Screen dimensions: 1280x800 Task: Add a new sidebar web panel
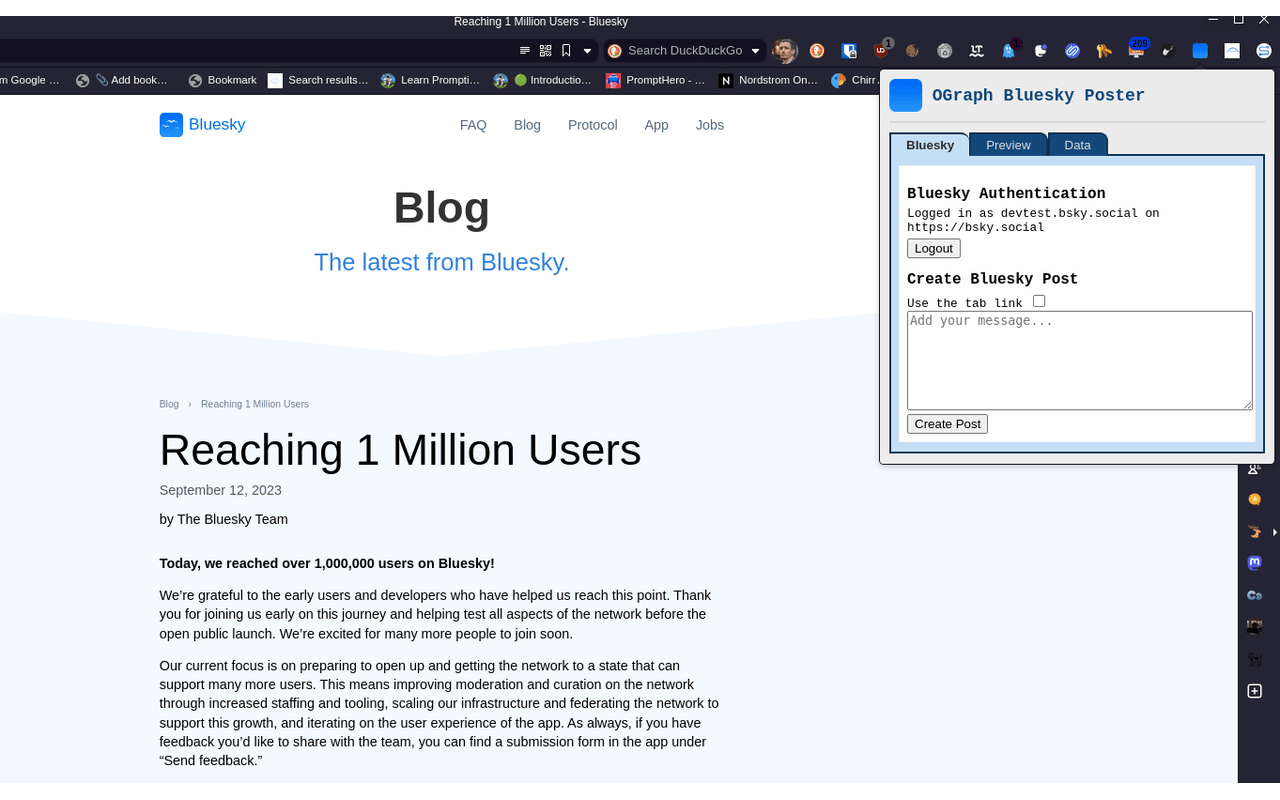[x=1255, y=691]
